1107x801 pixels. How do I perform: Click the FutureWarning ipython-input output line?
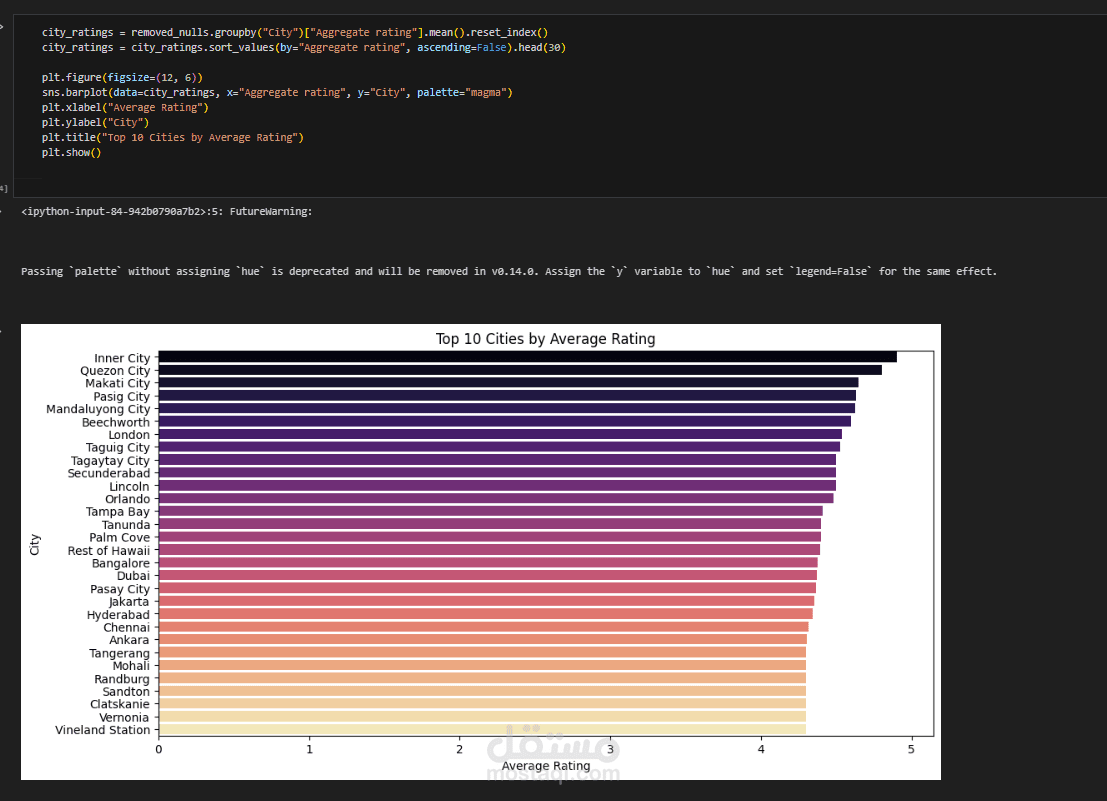click(x=166, y=211)
